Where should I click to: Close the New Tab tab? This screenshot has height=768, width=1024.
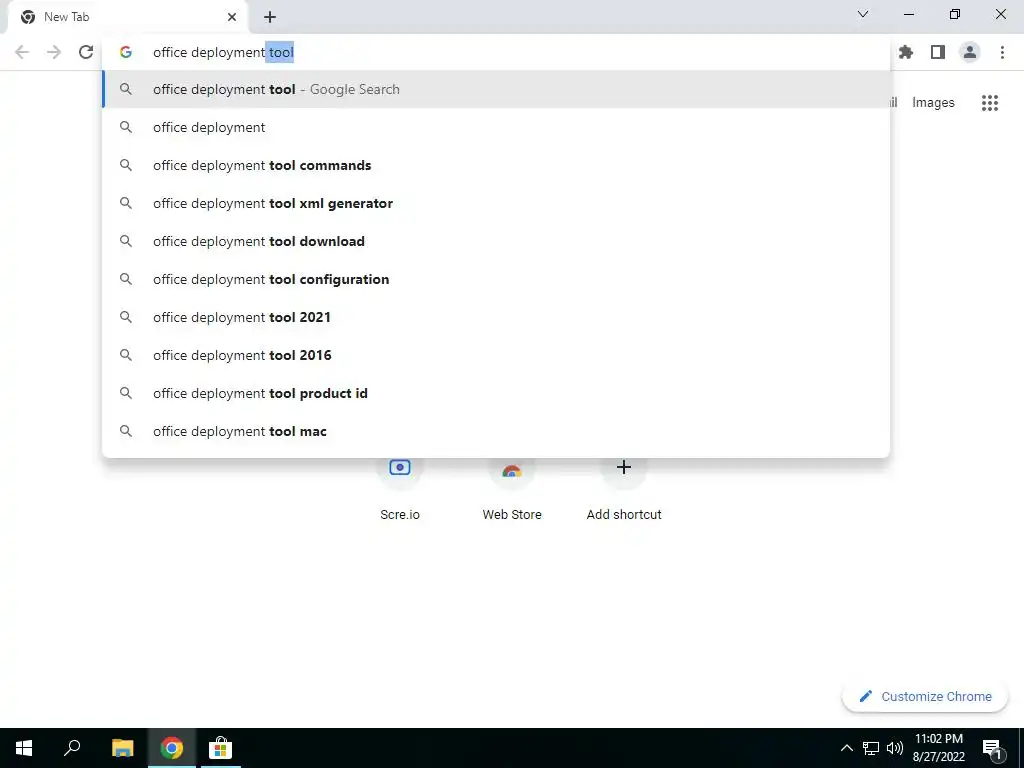click(x=232, y=17)
